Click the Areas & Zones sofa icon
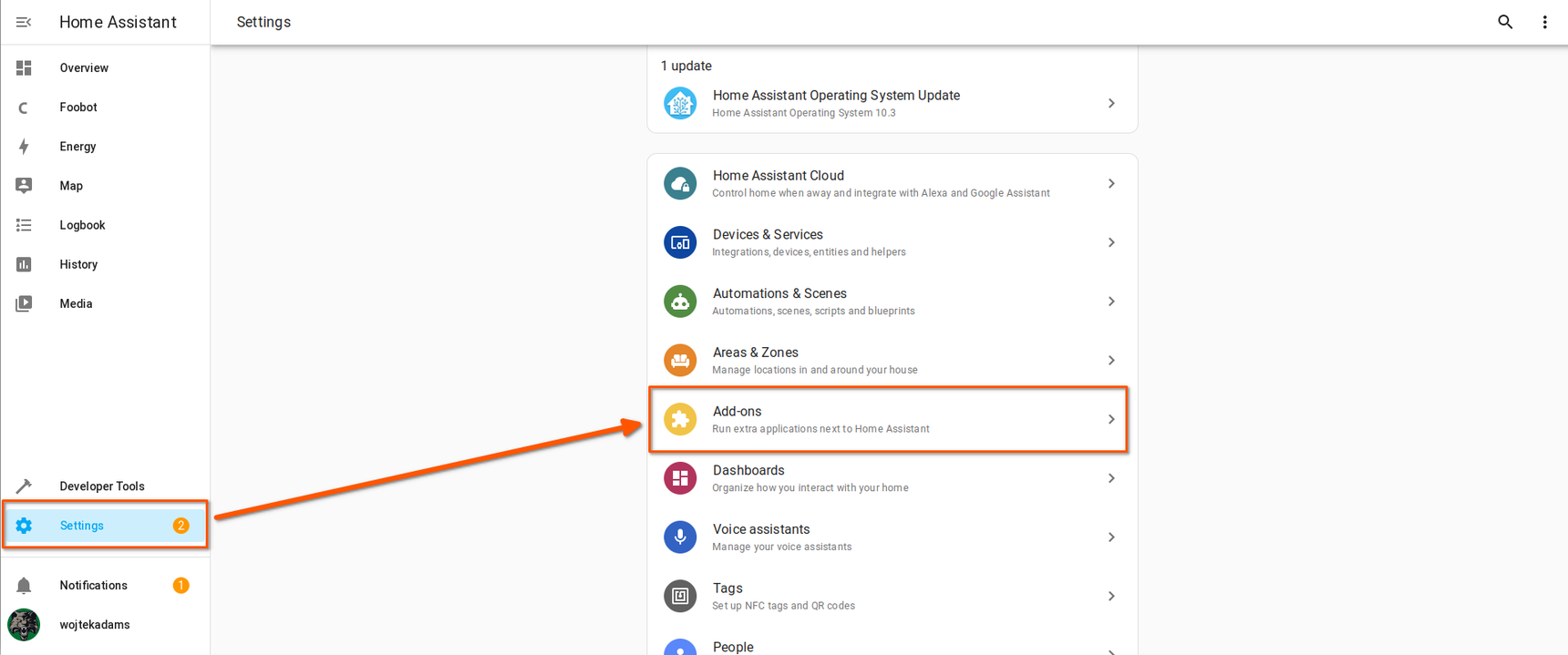Viewport: 1568px width, 655px height. pyautogui.click(x=680, y=361)
